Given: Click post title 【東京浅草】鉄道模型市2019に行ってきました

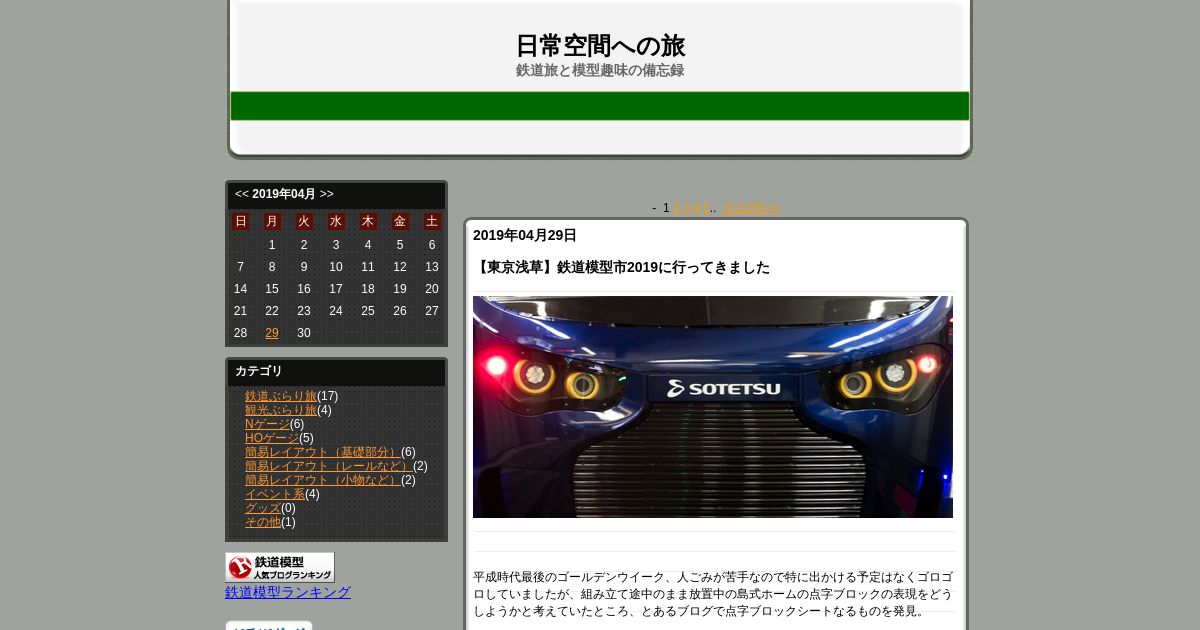Looking at the screenshot, I should 621,267.
